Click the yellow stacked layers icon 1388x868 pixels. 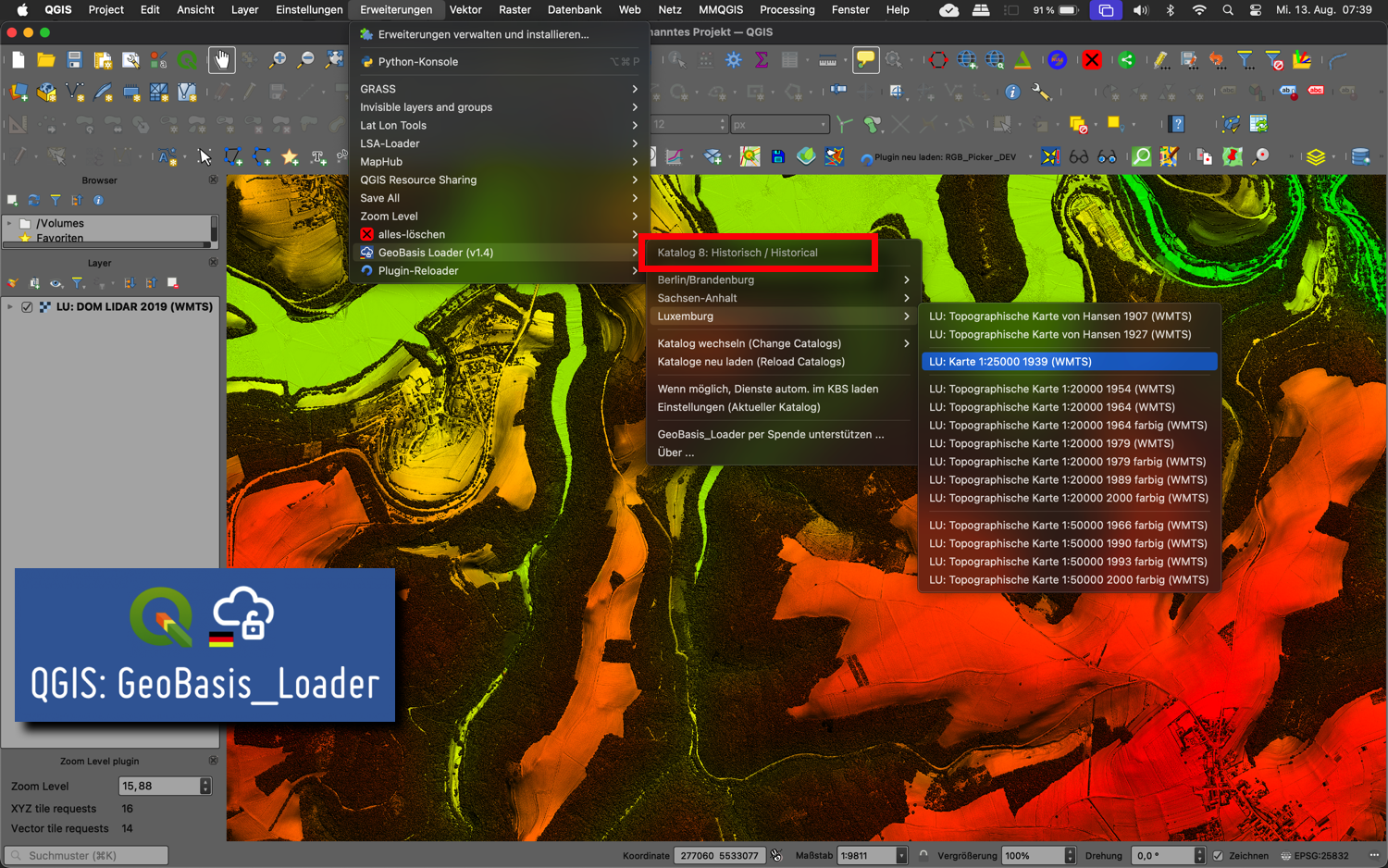(x=1316, y=156)
